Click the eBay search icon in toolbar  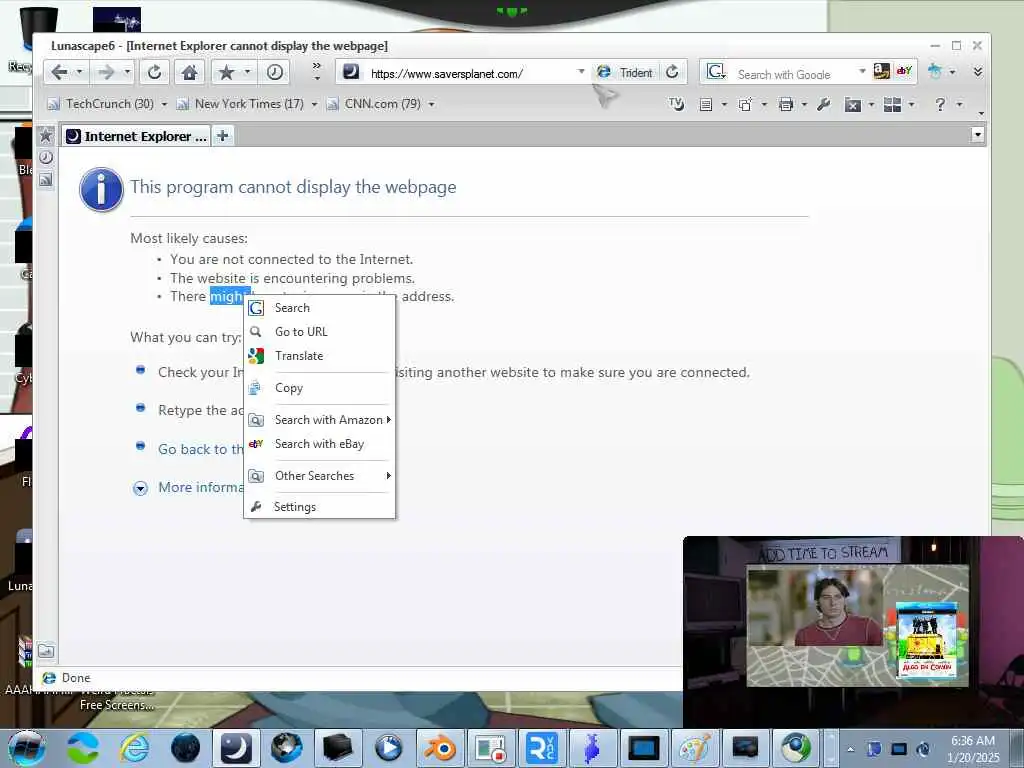[904, 71]
